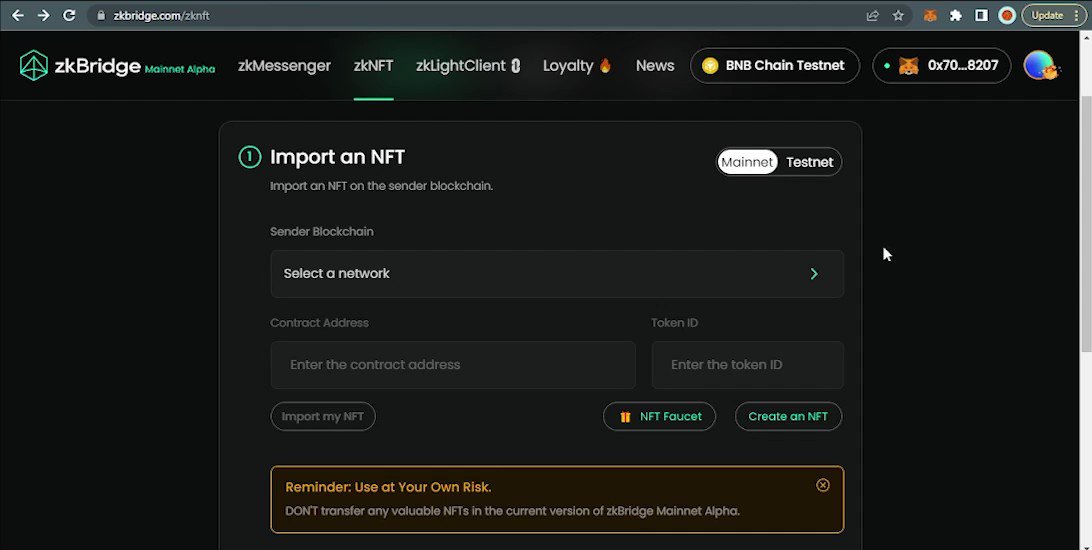Click the zkbridge.com/zknft address bar
This screenshot has width=1092, height=550.
[474, 15]
